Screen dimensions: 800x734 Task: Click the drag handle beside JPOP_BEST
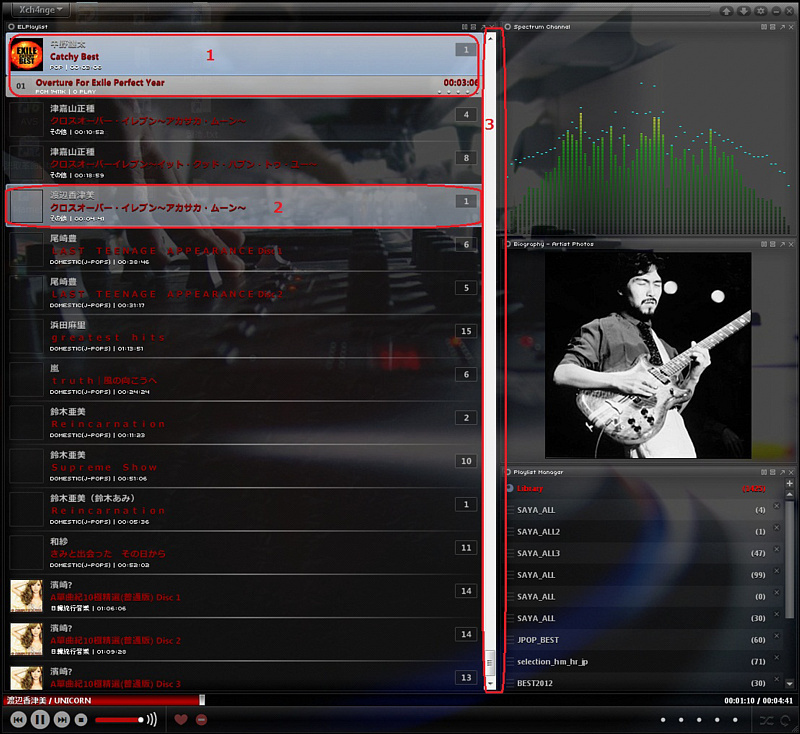point(511,640)
